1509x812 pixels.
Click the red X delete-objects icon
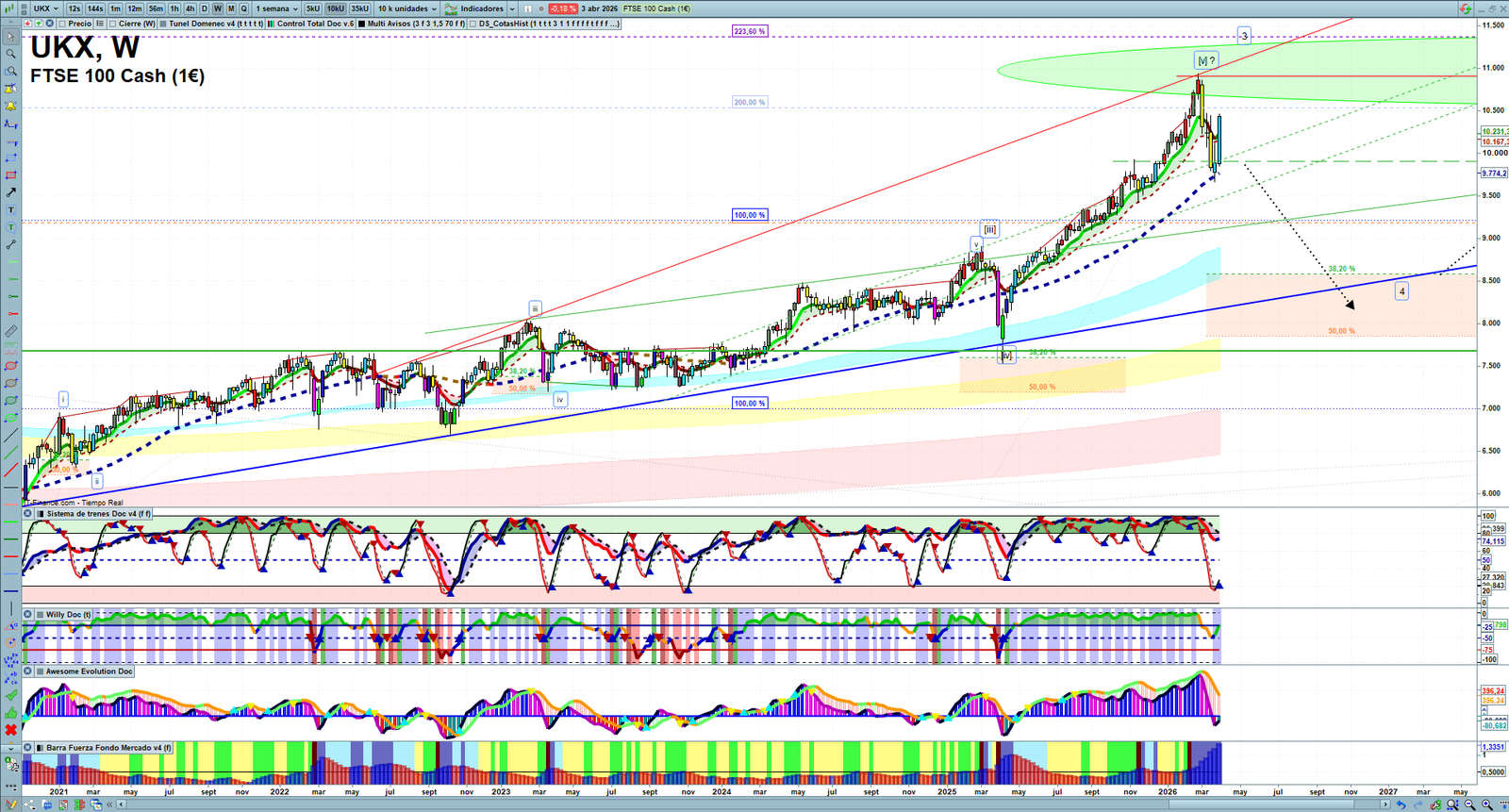(10, 730)
